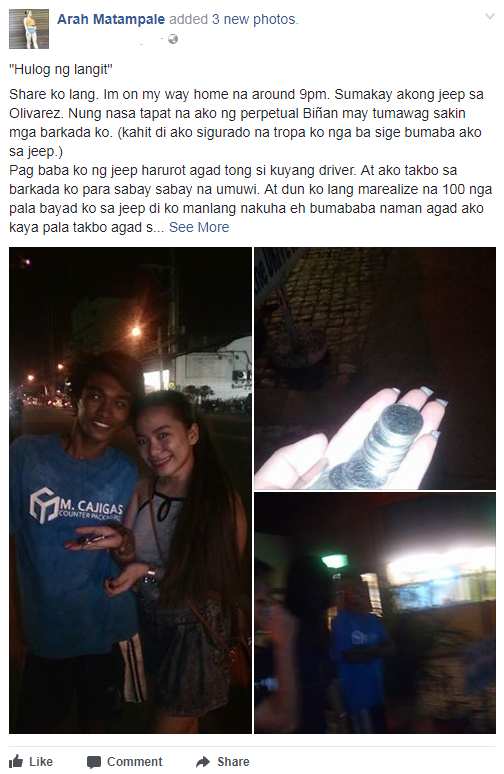Click the Comment button label

coord(135,762)
